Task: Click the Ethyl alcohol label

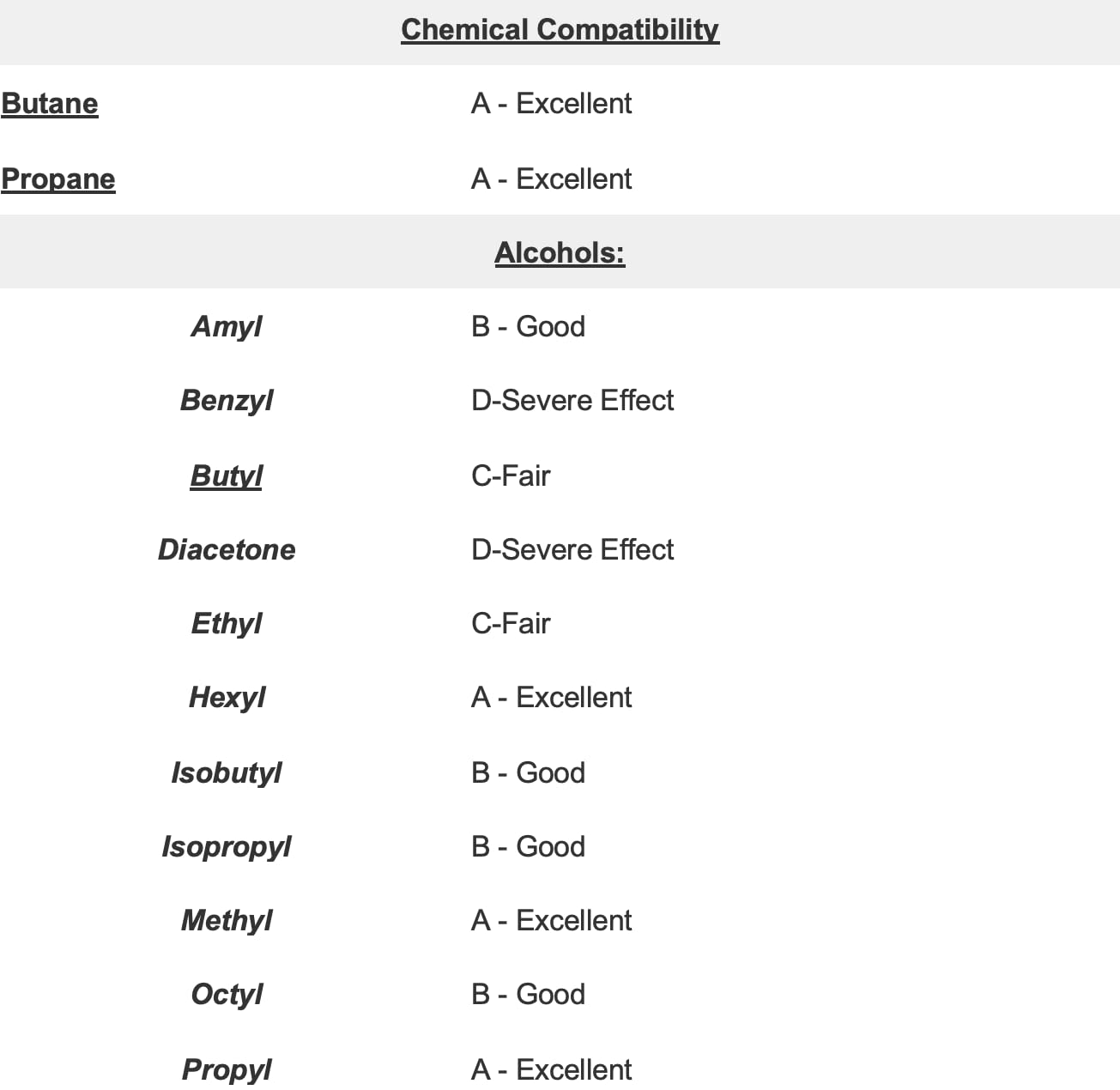Action: coord(227,623)
